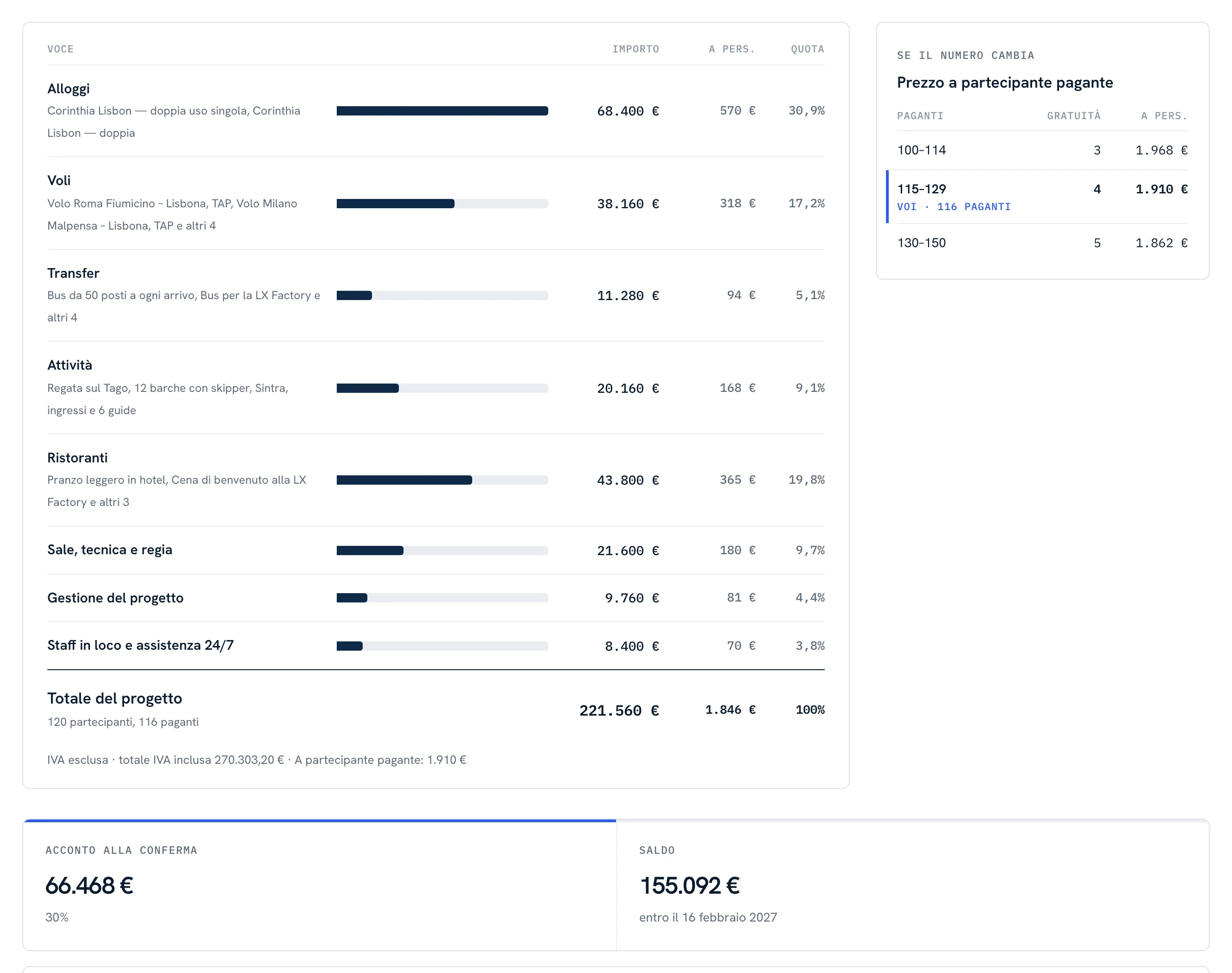Click the Saldo amount 155.092 €
Screen dimensions: 1232x973
pyautogui.click(x=689, y=886)
